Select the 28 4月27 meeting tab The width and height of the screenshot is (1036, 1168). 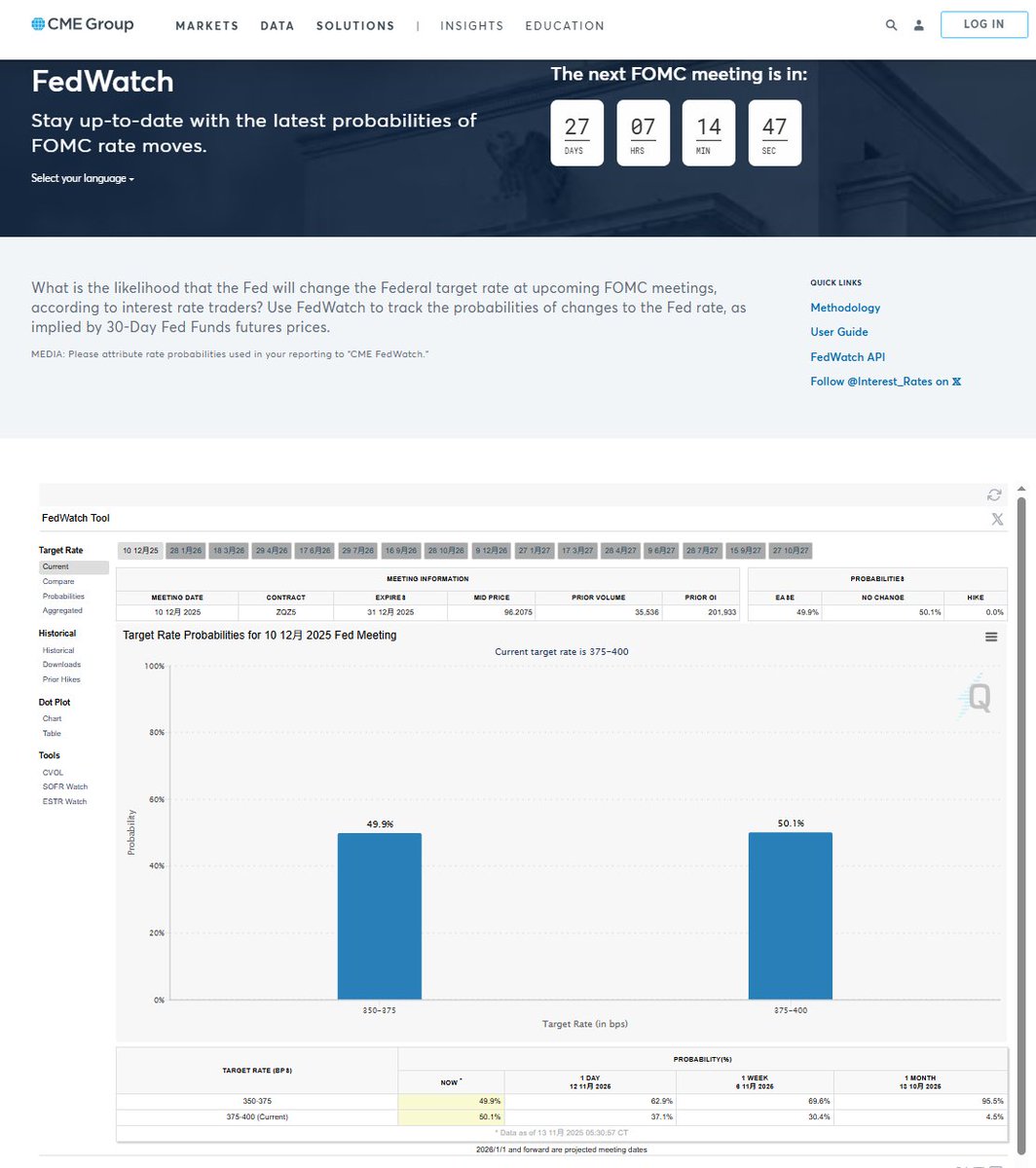(x=620, y=551)
